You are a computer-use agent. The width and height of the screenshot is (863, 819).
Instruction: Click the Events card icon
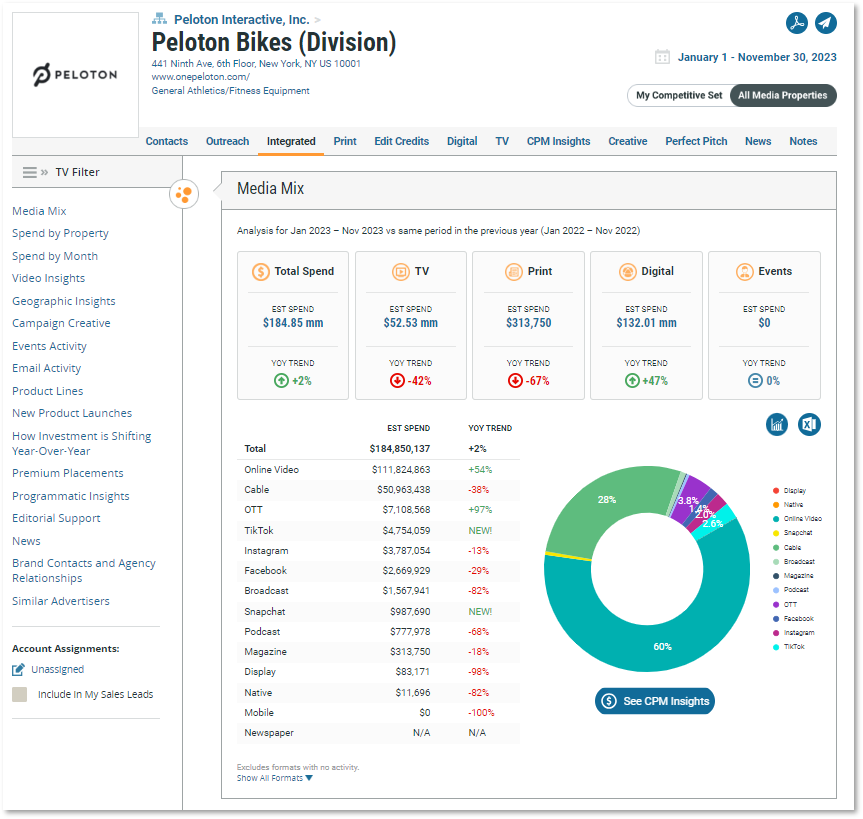(x=745, y=271)
